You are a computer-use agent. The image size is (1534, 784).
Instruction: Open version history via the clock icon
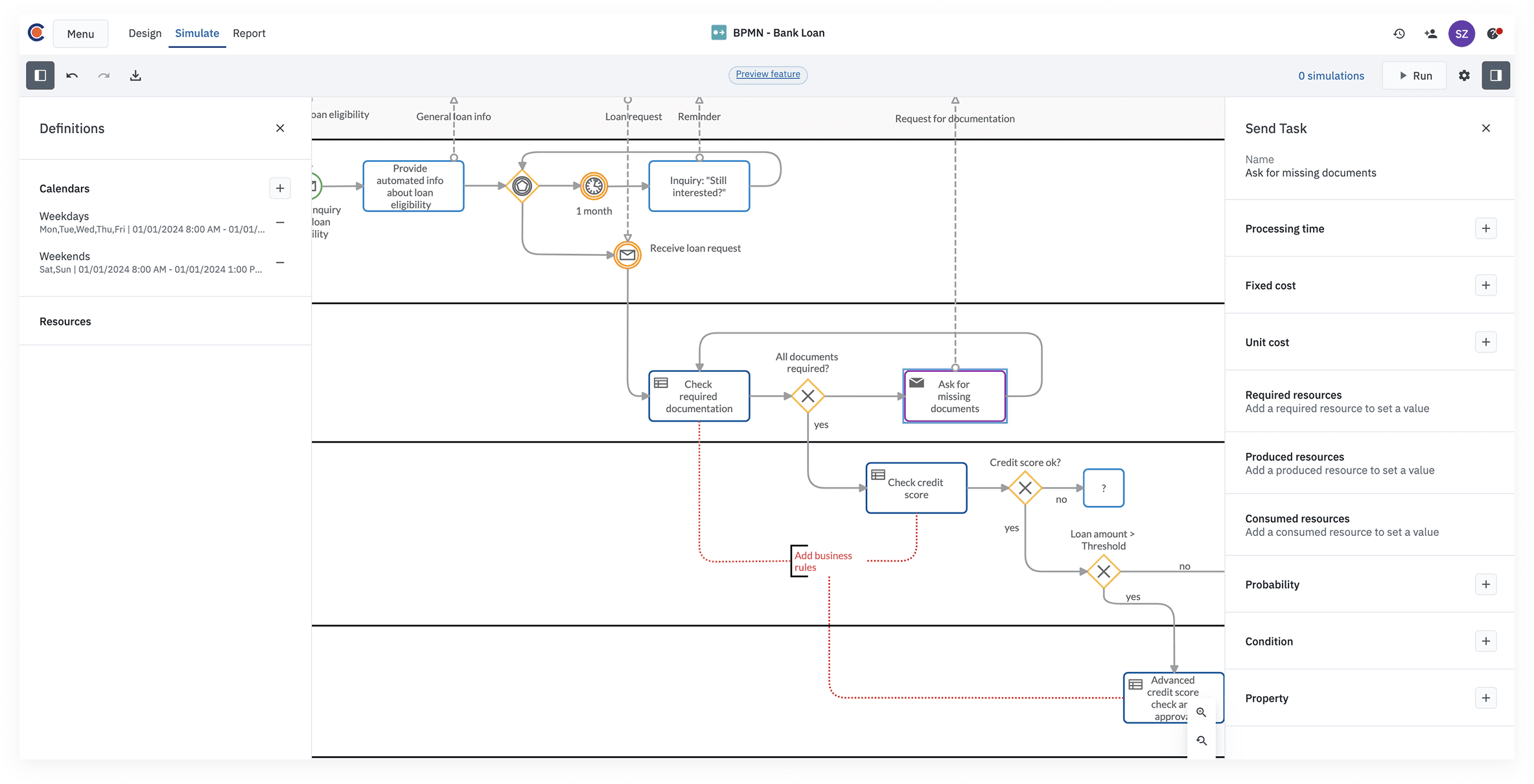click(1399, 33)
